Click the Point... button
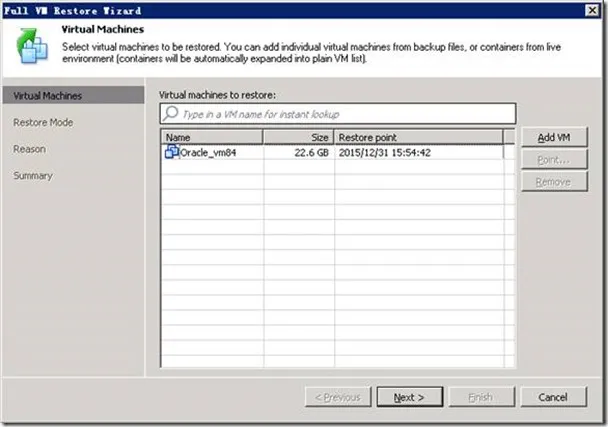This screenshot has height=427, width=608. pyautogui.click(x=554, y=159)
